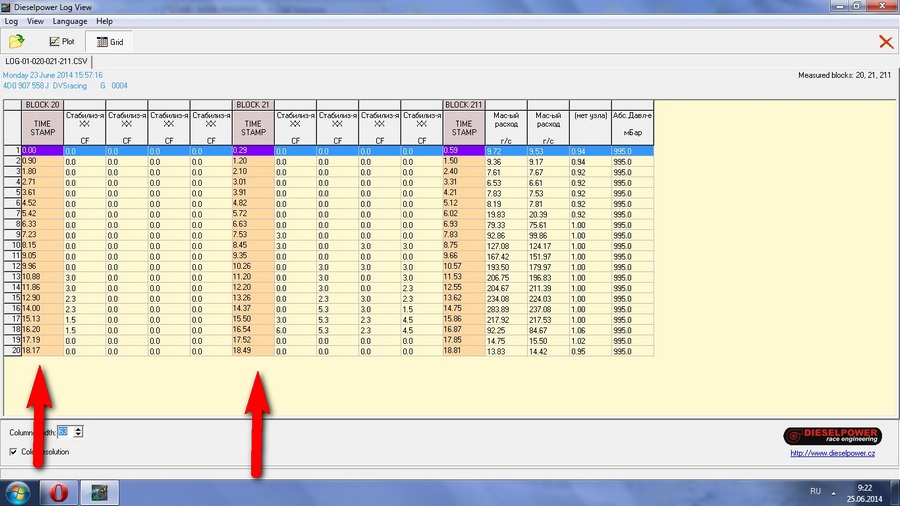Open the Log menu
The image size is (900, 506).
[11, 21]
